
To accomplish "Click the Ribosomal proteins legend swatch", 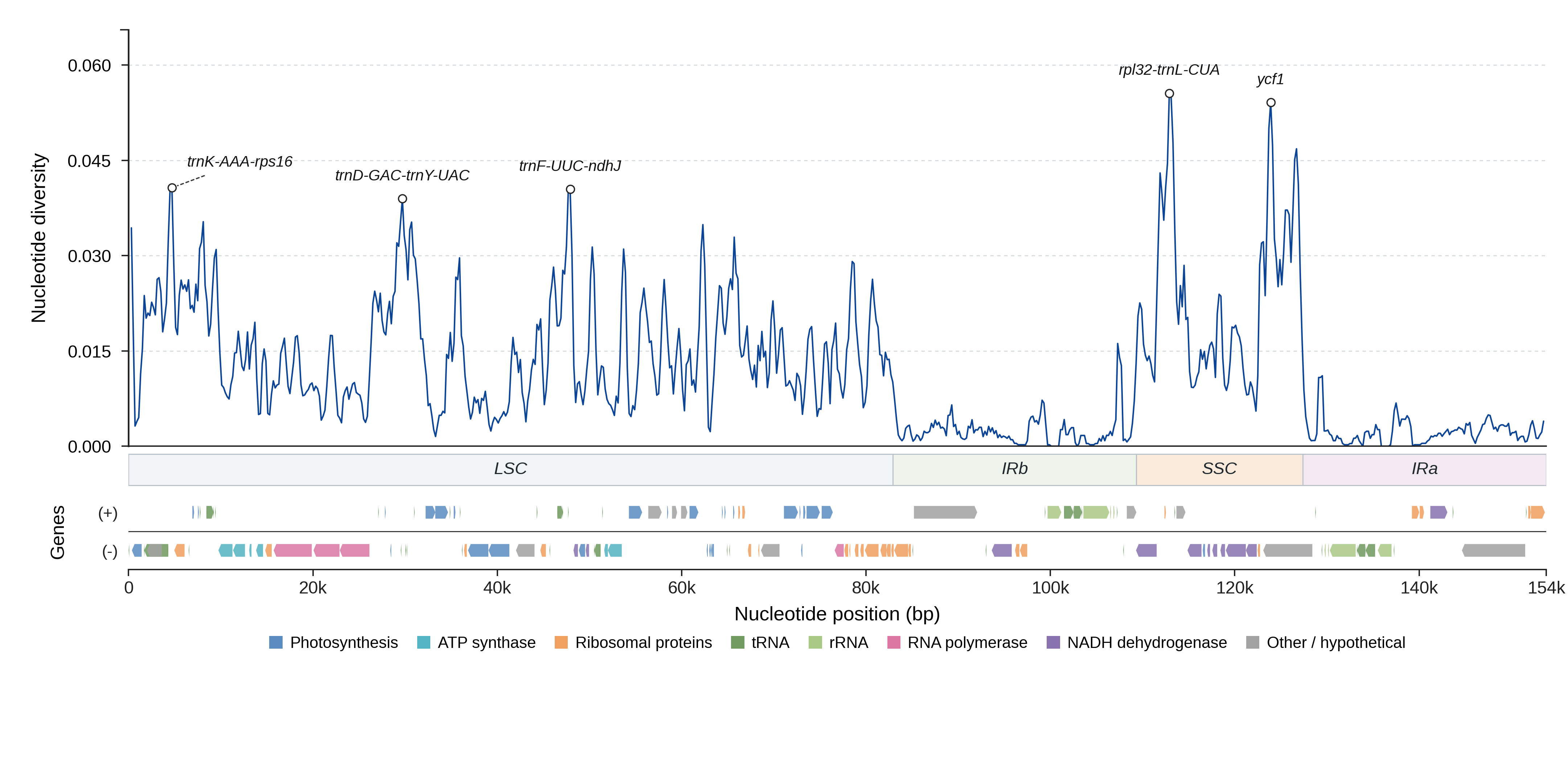I will pos(561,642).
